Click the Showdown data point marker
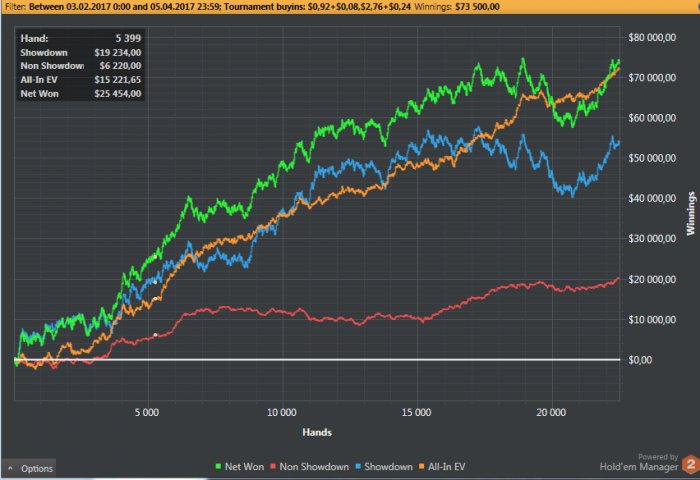Screen dimensions: 700x480 click(x=155, y=282)
